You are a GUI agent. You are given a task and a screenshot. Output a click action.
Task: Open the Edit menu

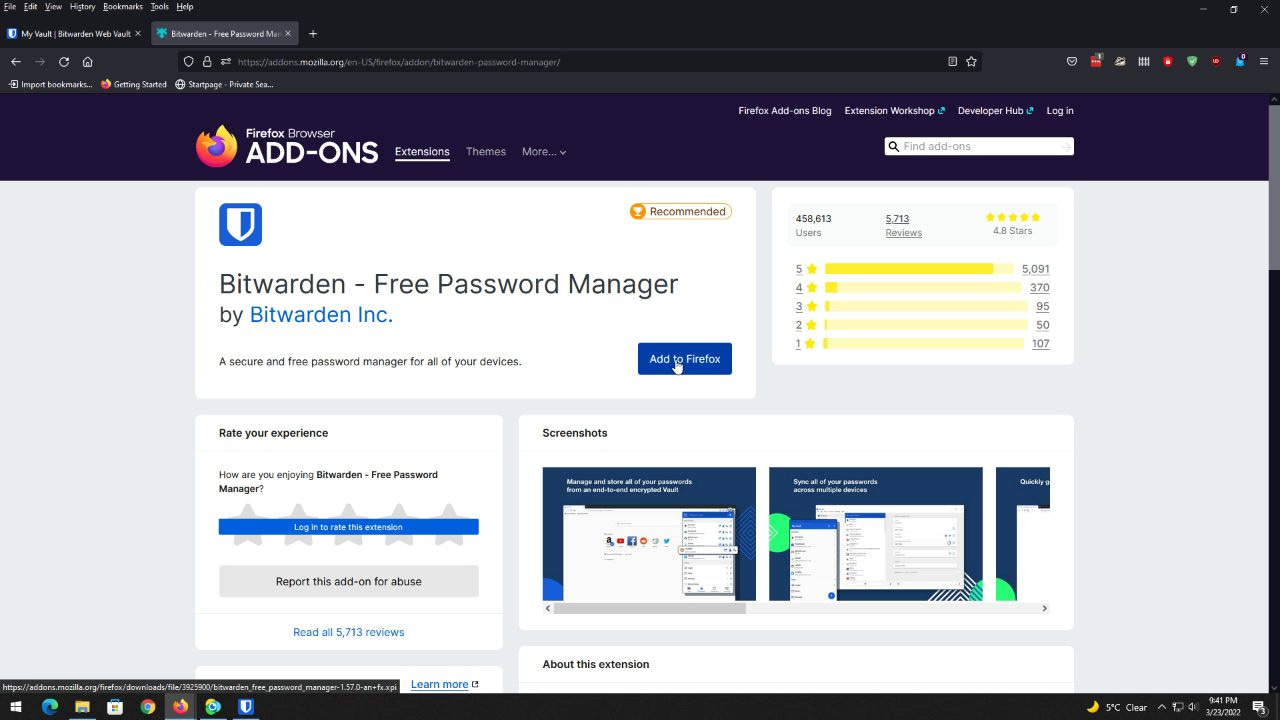31,7
